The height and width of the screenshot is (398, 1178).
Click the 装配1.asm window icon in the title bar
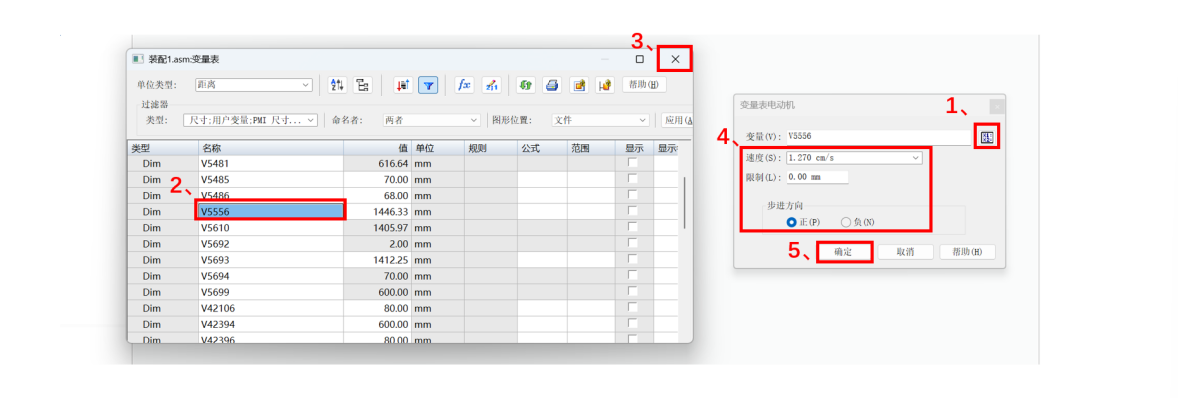pos(137,59)
